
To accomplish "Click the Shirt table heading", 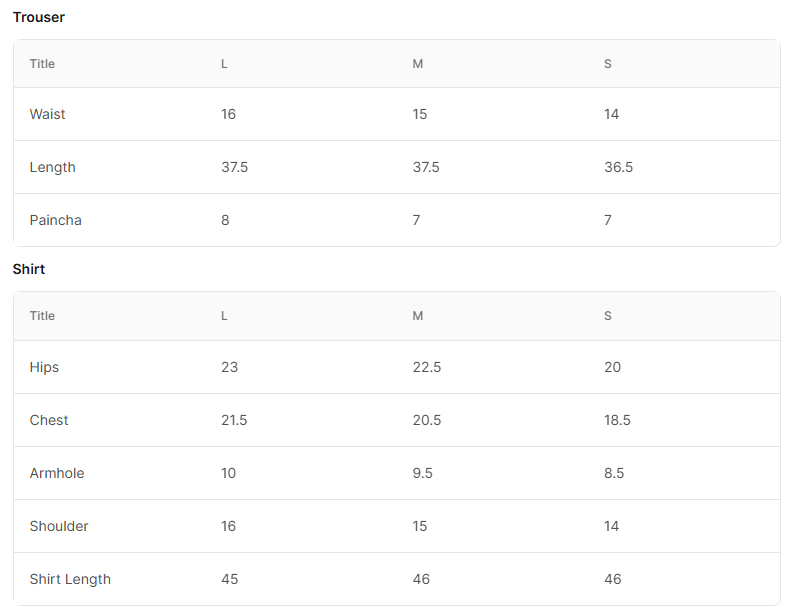I will tap(29, 269).
